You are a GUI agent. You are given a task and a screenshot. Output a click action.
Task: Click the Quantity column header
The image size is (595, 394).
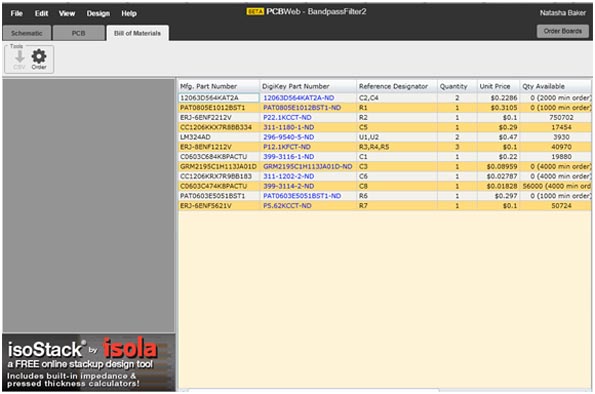point(457,86)
